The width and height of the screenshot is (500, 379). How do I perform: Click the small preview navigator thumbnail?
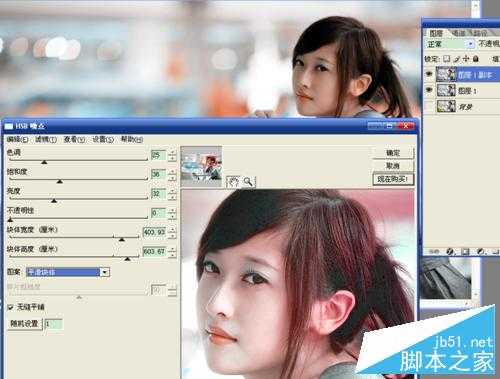pyautogui.click(x=201, y=166)
